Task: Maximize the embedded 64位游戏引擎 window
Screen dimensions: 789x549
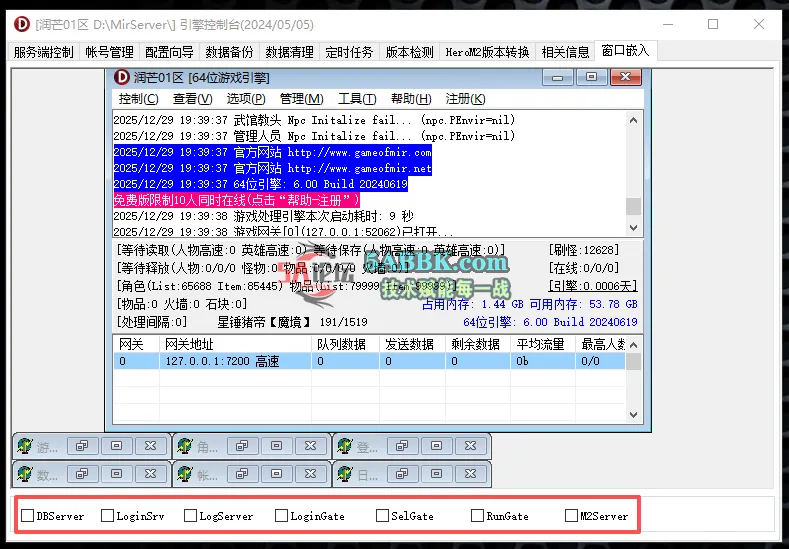Action: tap(592, 77)
